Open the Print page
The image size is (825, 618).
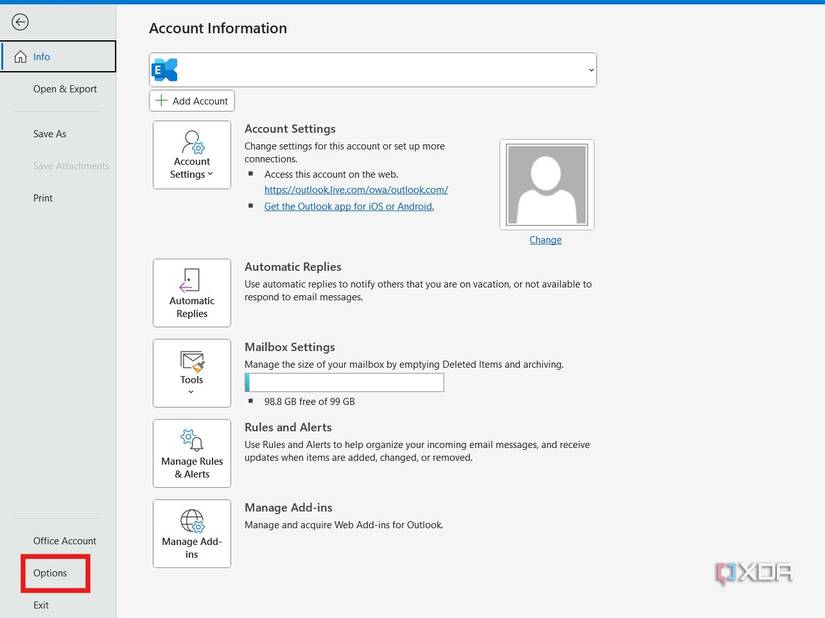[42, 197]
